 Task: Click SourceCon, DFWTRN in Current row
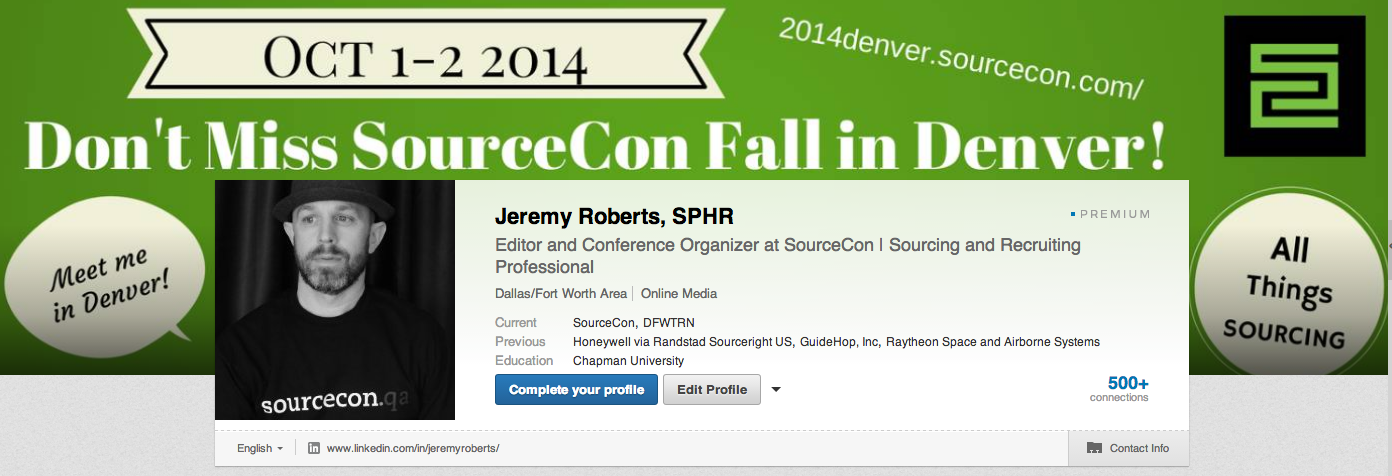click(x=634, y=323)
